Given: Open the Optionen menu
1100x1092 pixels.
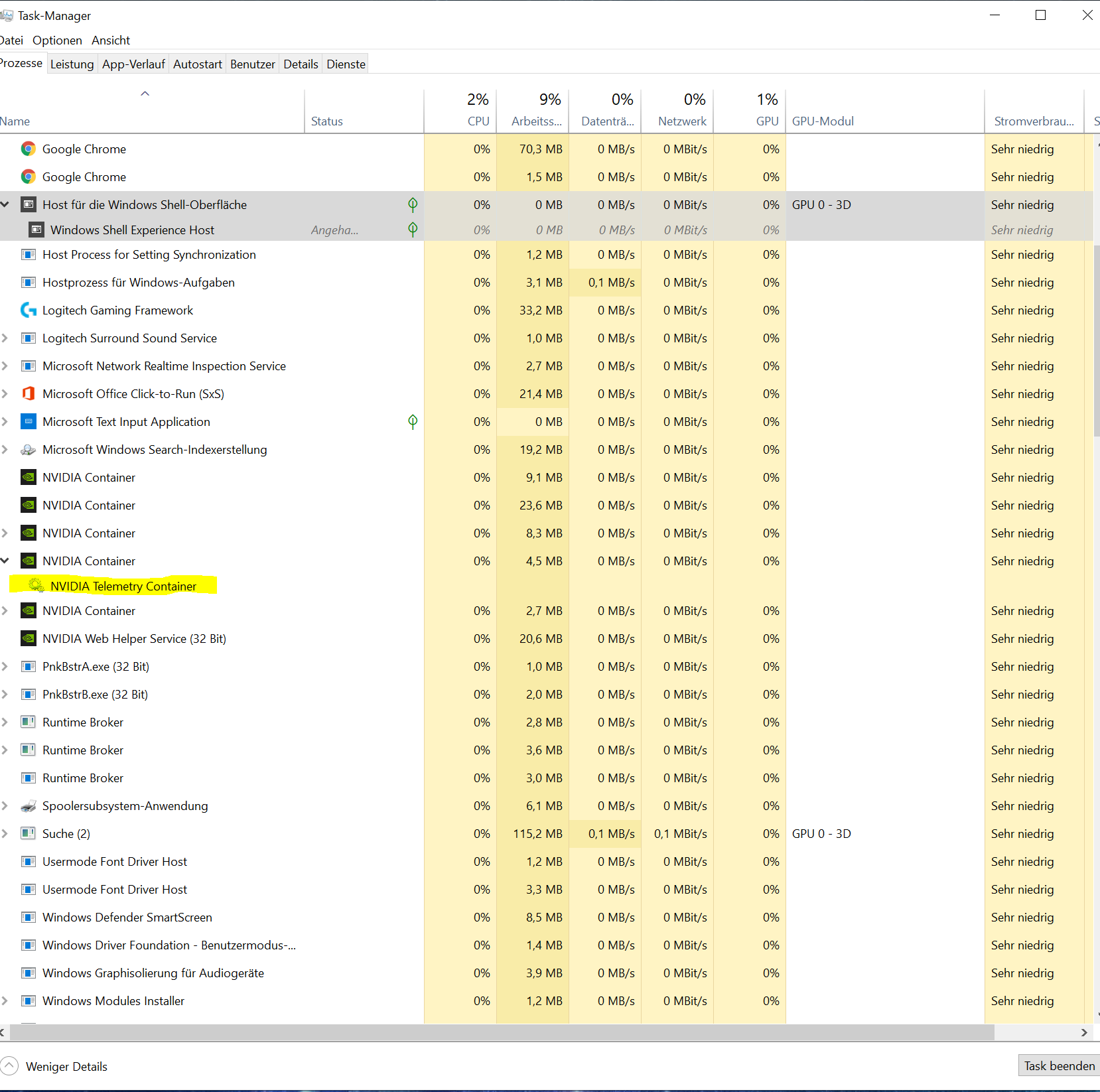Looking at the screenshot, I should point(57,40).
